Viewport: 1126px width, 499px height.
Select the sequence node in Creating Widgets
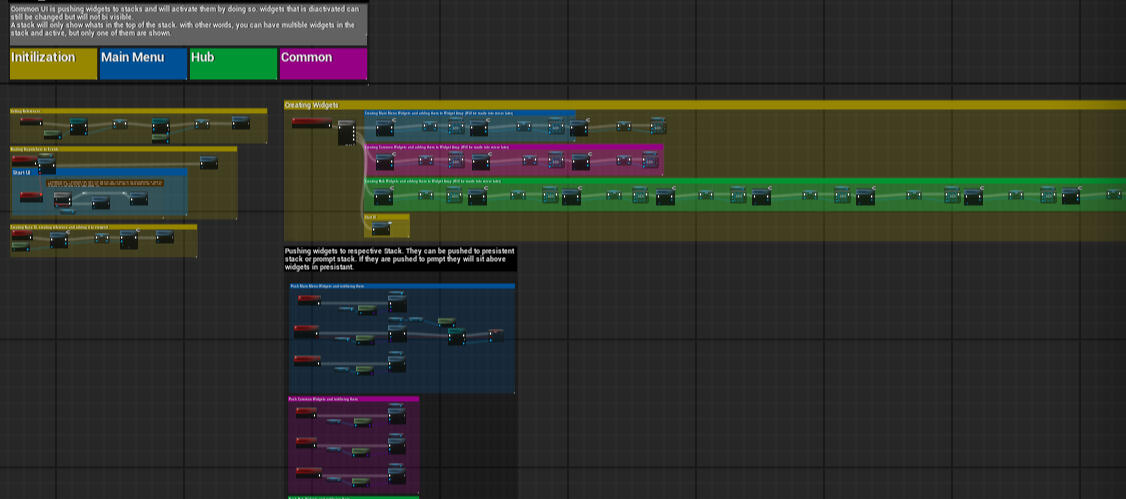pos(346,132)
